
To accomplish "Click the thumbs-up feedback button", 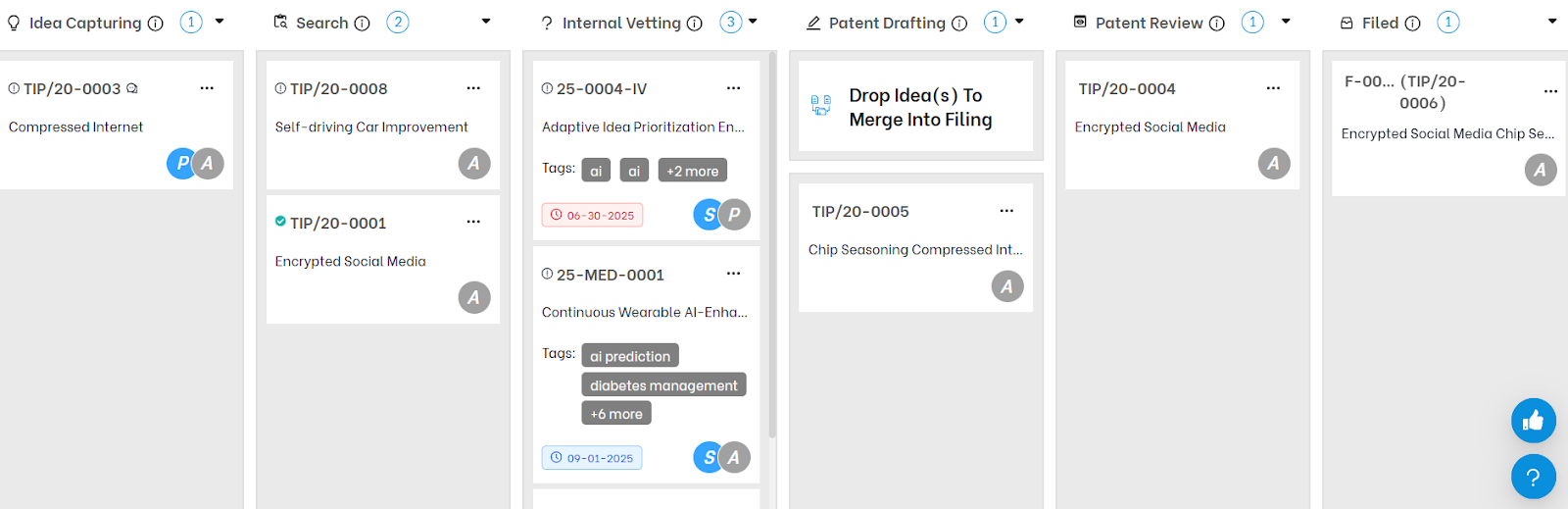I will (x=1533, y=421).
